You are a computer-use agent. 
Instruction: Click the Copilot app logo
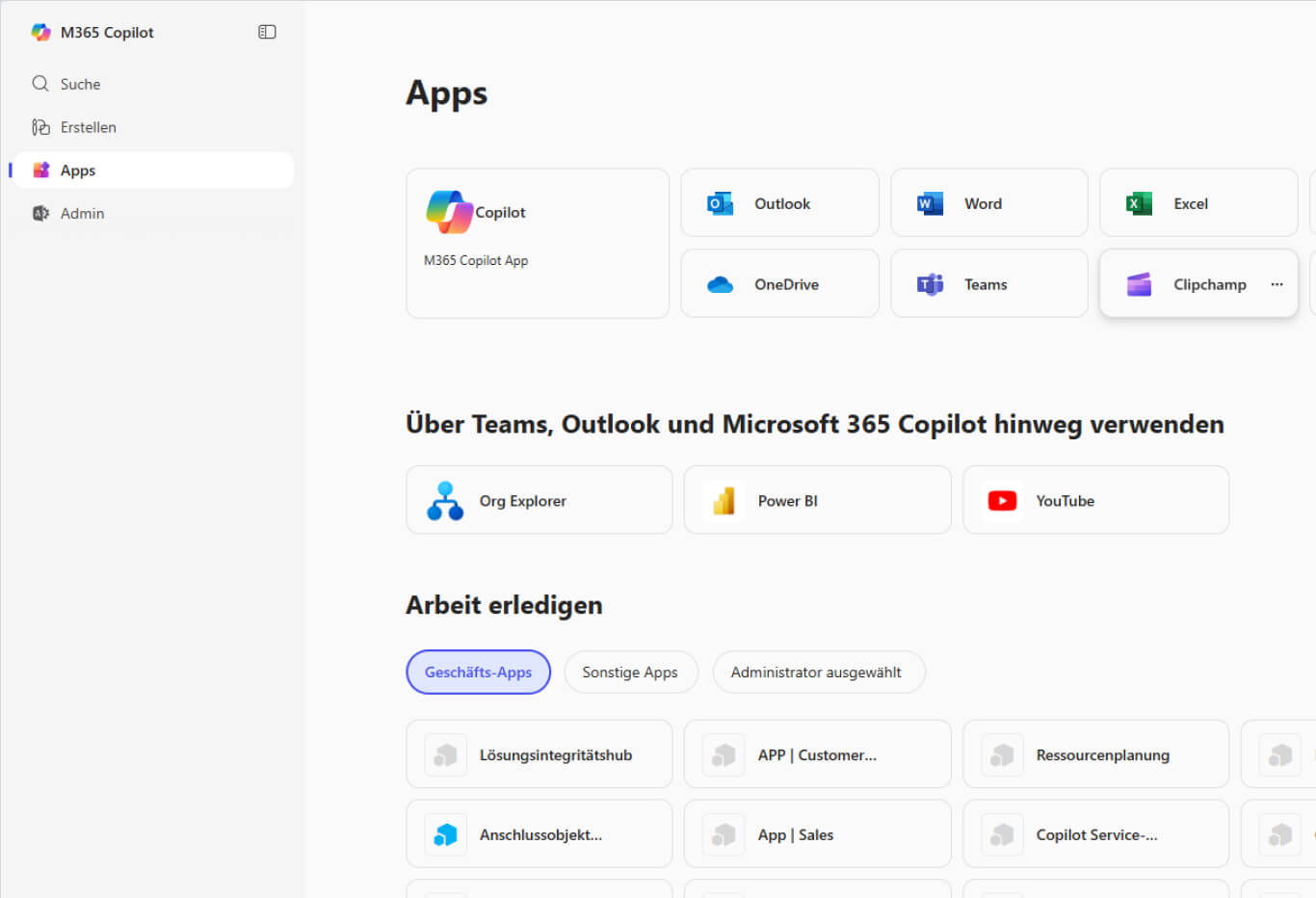449,212
